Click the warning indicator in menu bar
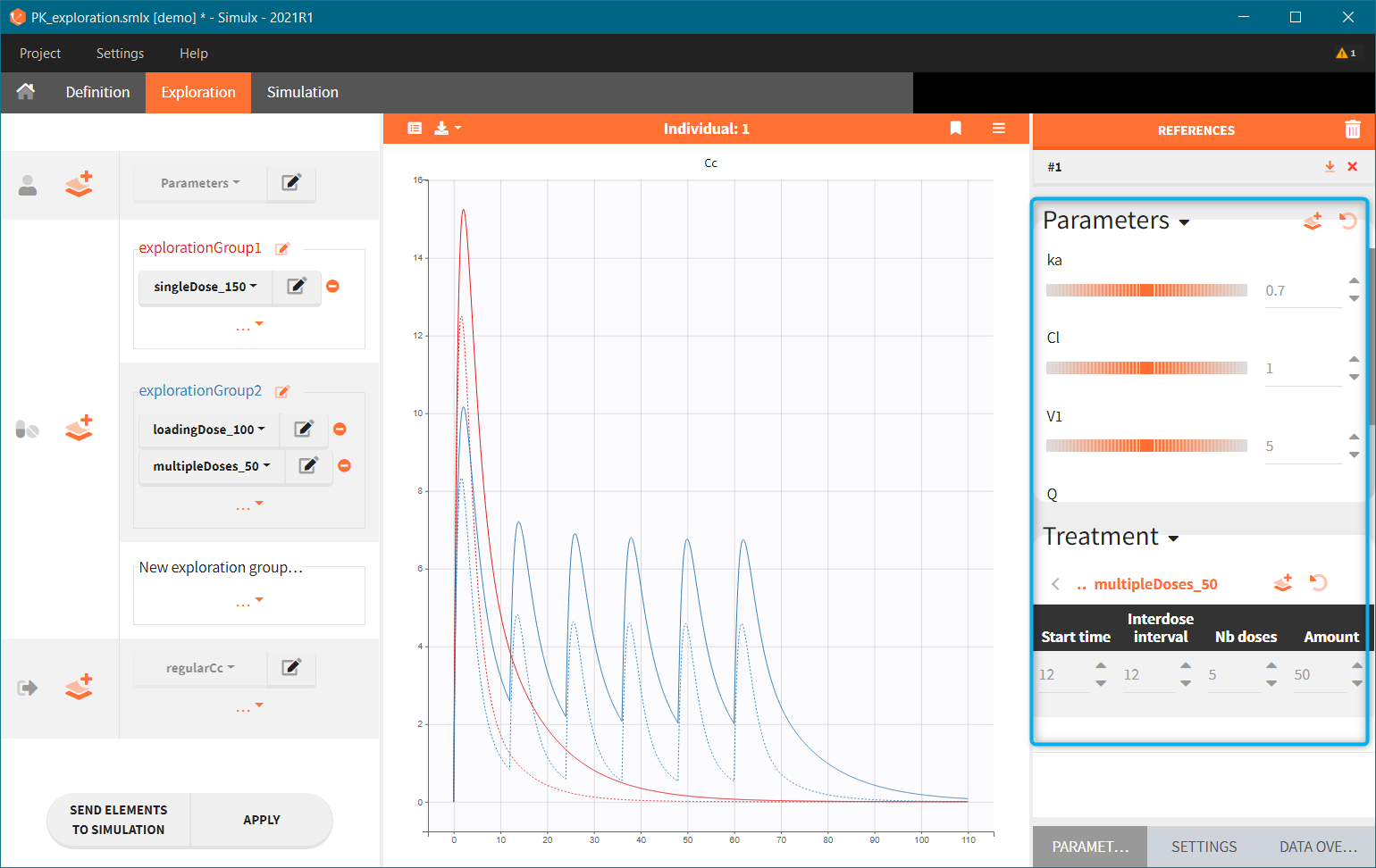 click(x=1345, y=54)
